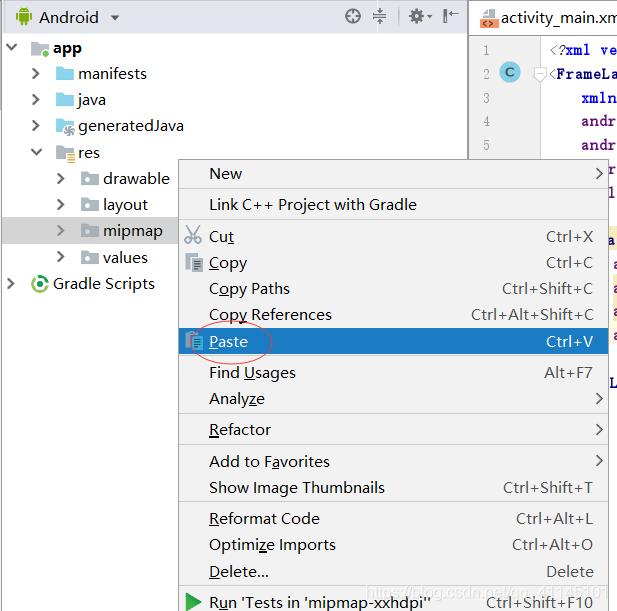Choose Show Image Thumbnails
The image size is (617, 611).
point(393,487)
